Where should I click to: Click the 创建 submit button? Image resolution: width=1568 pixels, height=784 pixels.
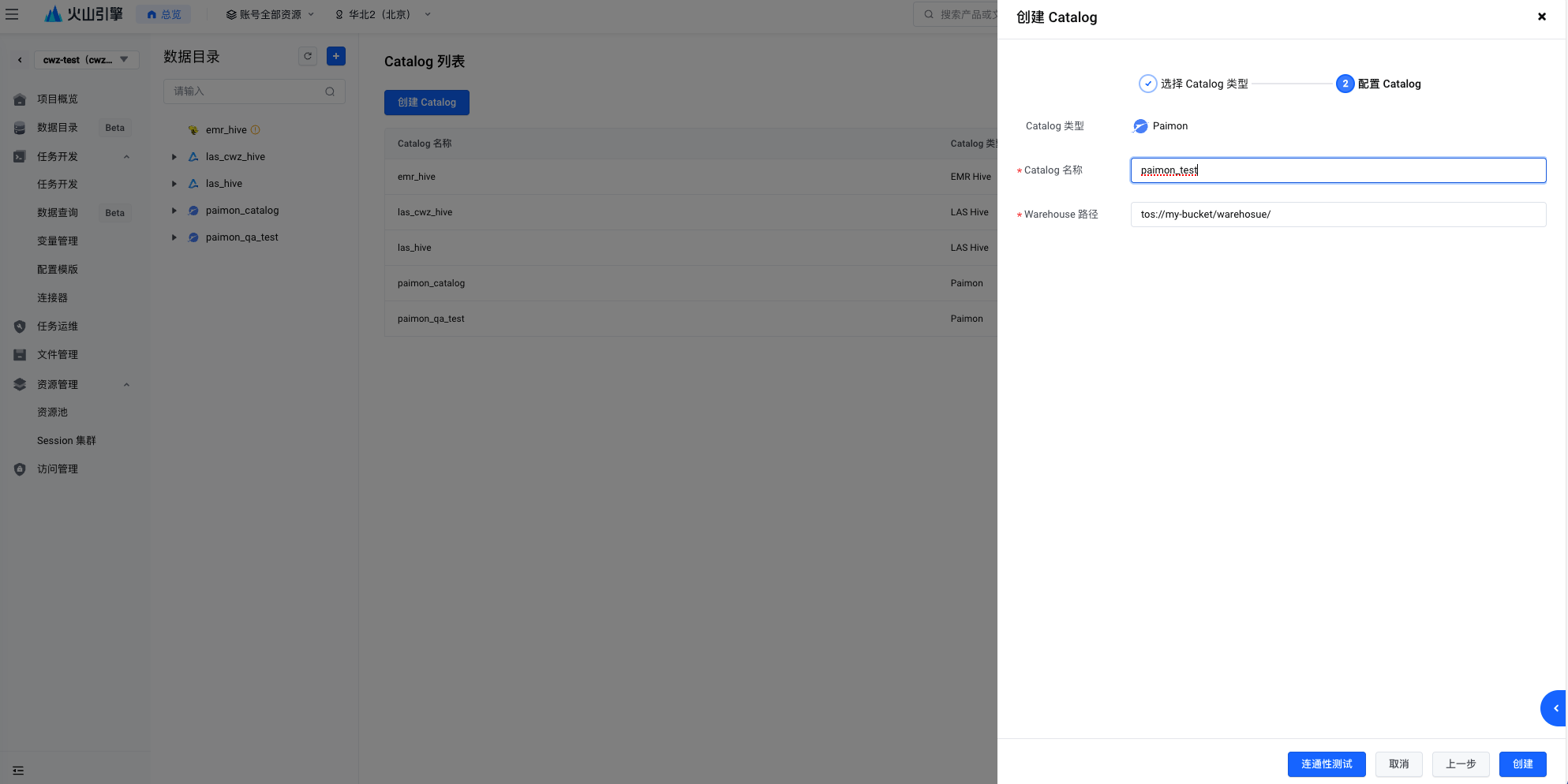click(x=1523, y=764)
